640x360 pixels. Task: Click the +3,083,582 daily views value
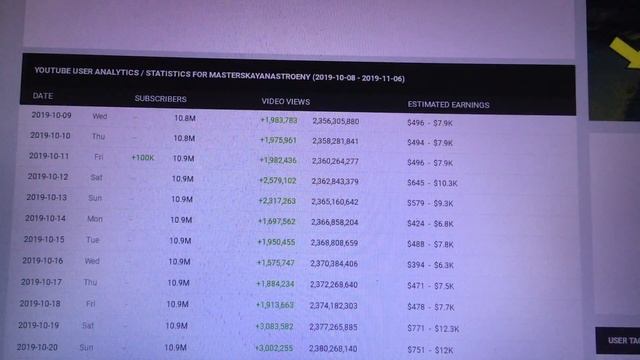click(x=274, y=326)
